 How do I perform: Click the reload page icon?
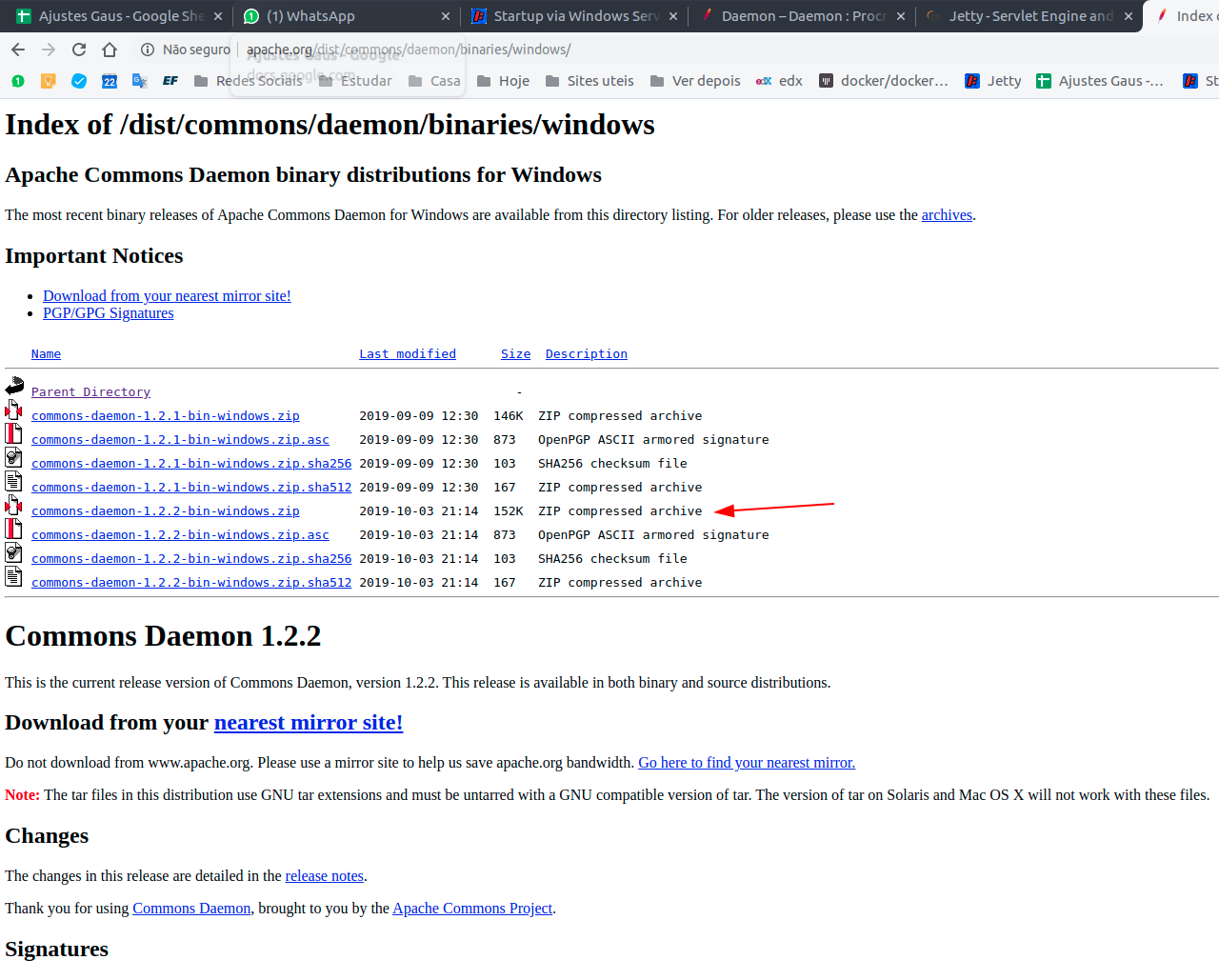79,50
